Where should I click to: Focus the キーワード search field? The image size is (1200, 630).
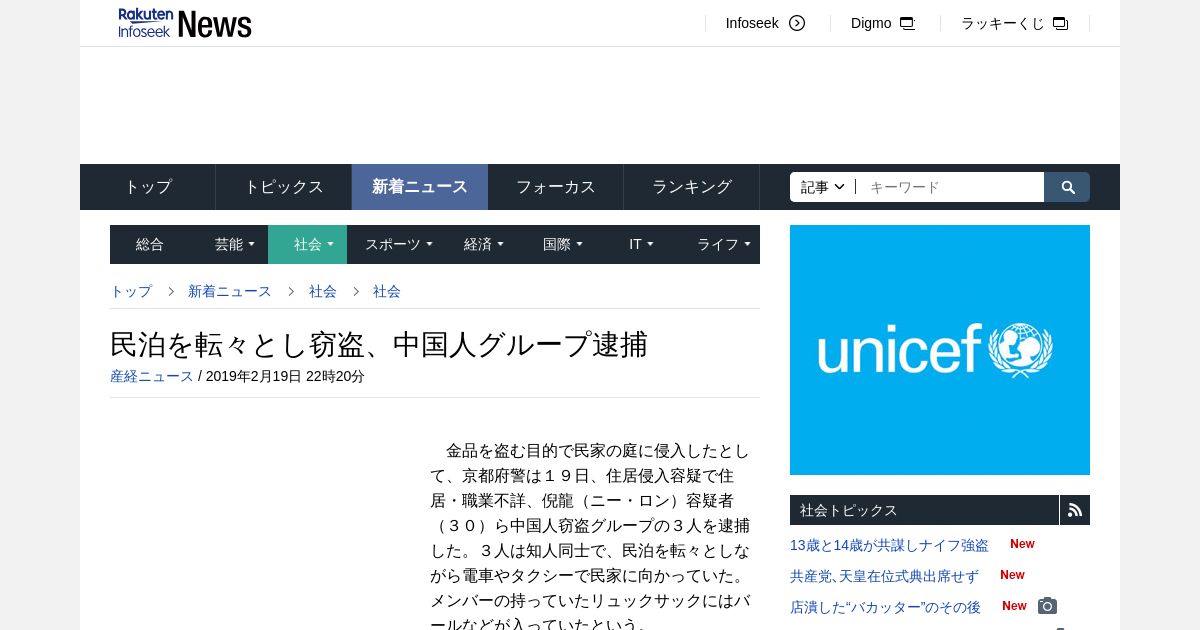950,187
